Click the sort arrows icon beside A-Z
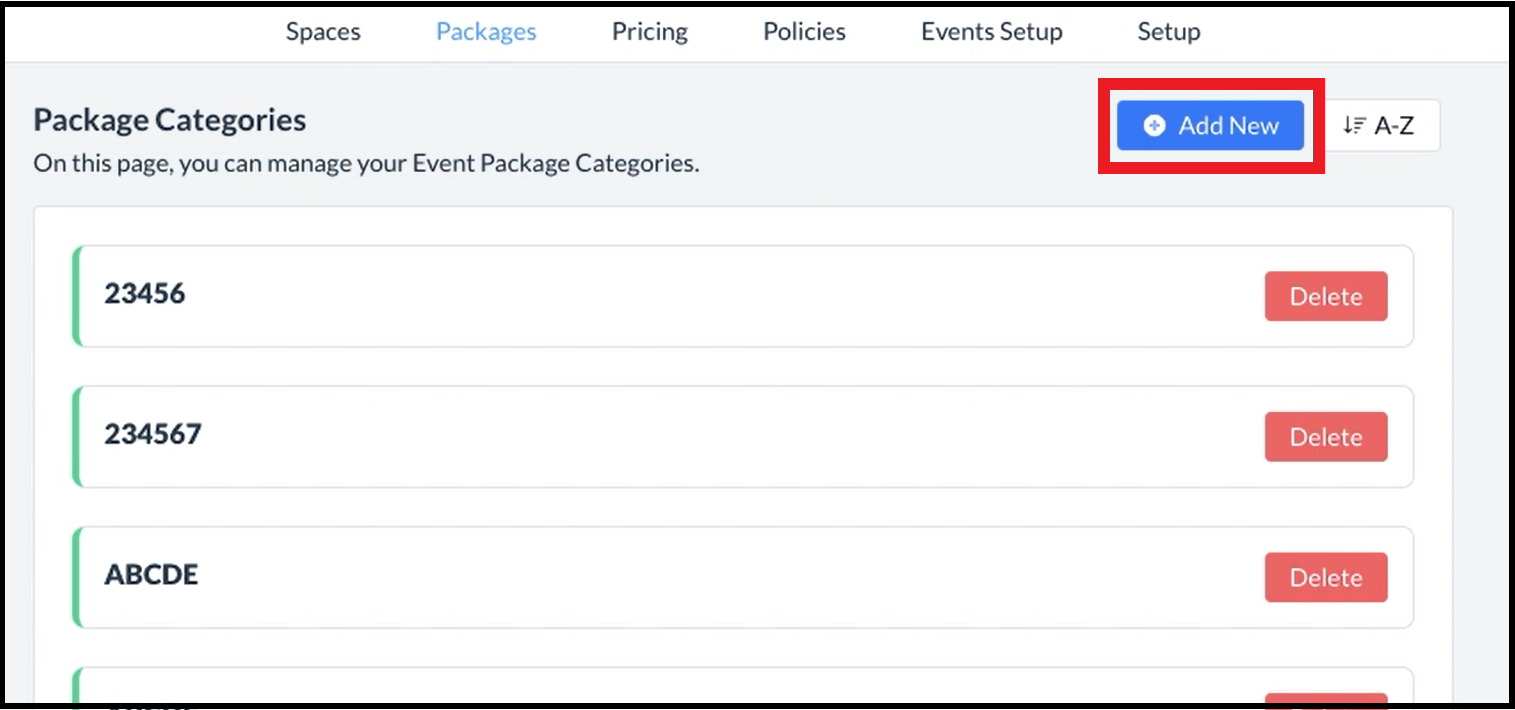Viewport: 1515px width, 710px height. (x=1353, y=126)
